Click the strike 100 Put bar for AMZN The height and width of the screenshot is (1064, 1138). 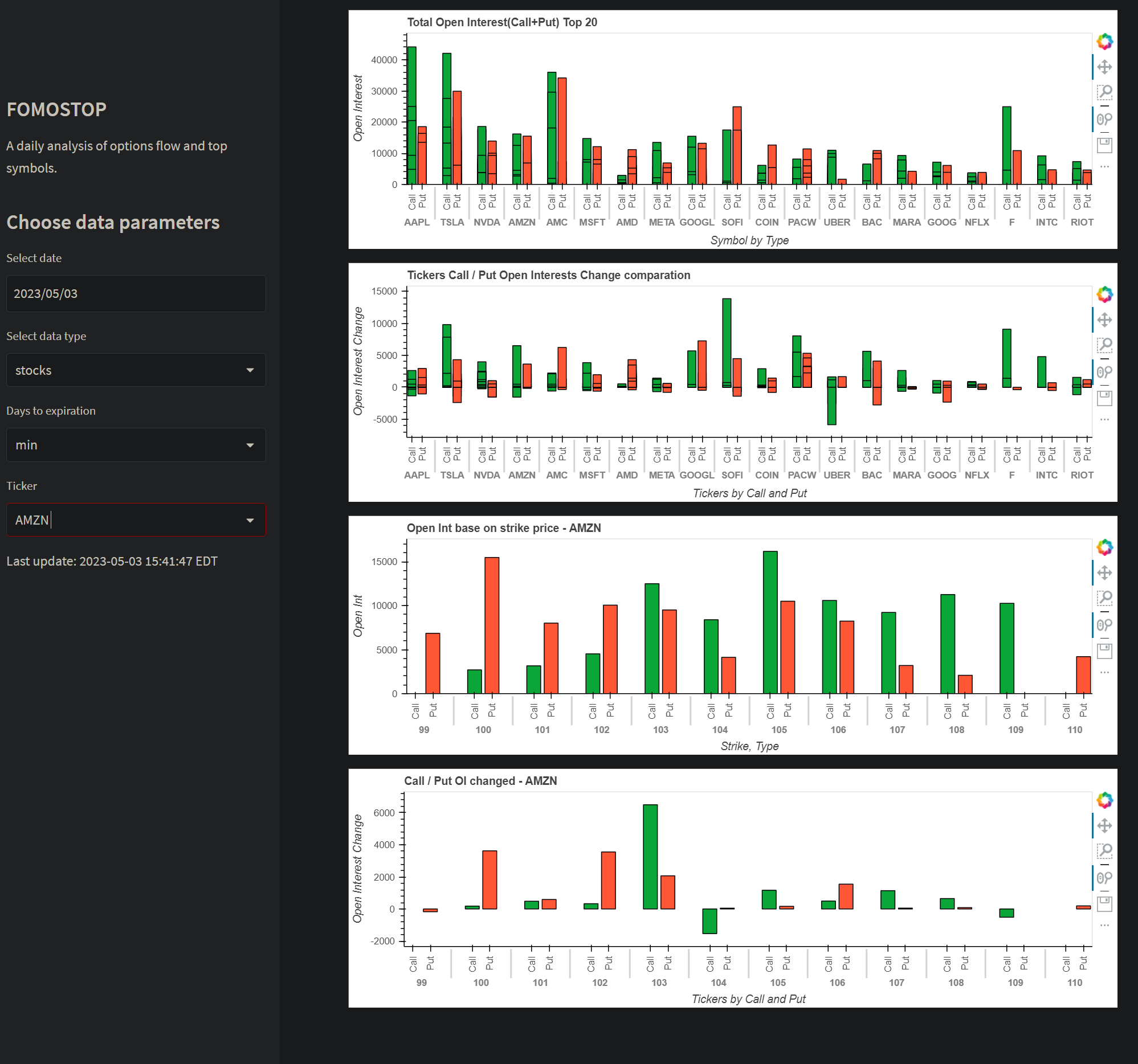(x=492, y=625)
